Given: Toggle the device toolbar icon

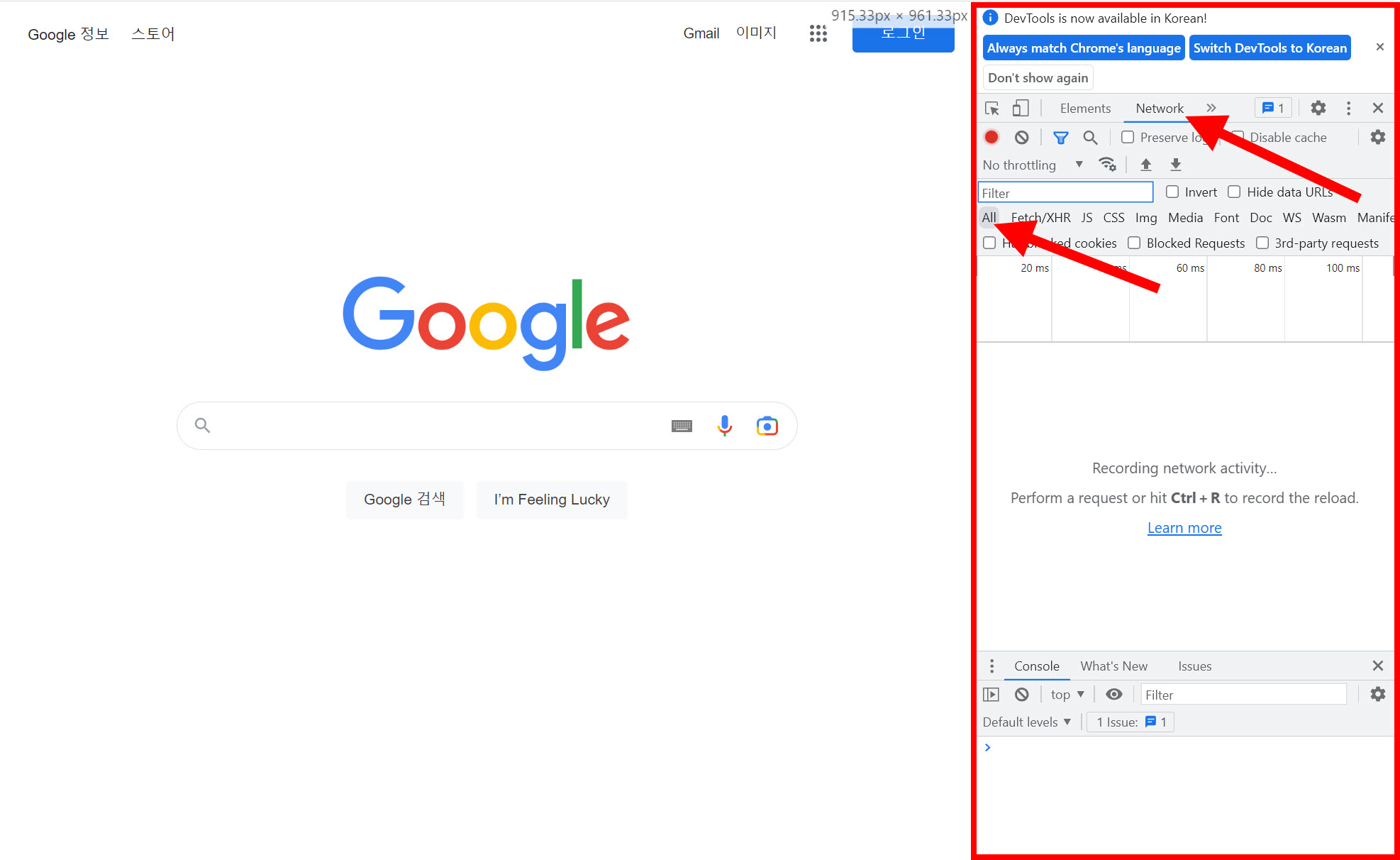Looking at the screenshot, I should tap(1020, 109).
